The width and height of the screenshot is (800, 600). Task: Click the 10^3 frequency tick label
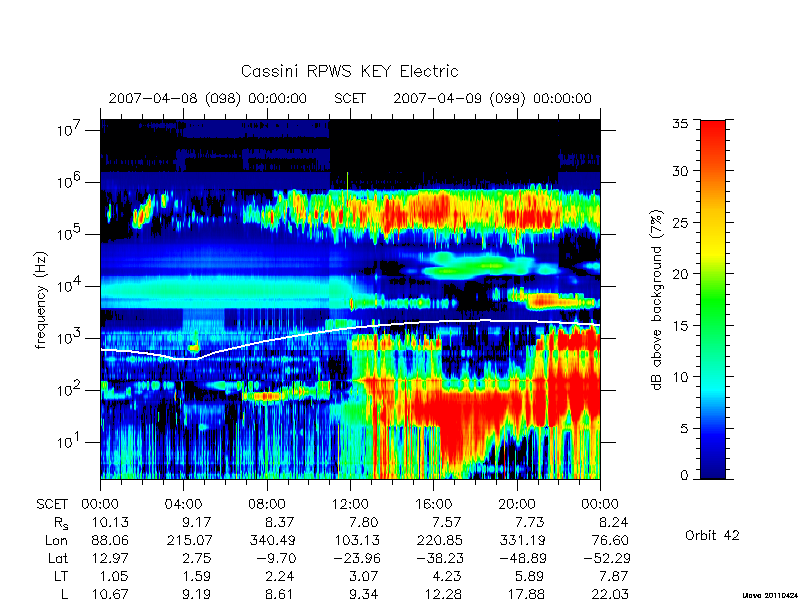click(69, 338)
